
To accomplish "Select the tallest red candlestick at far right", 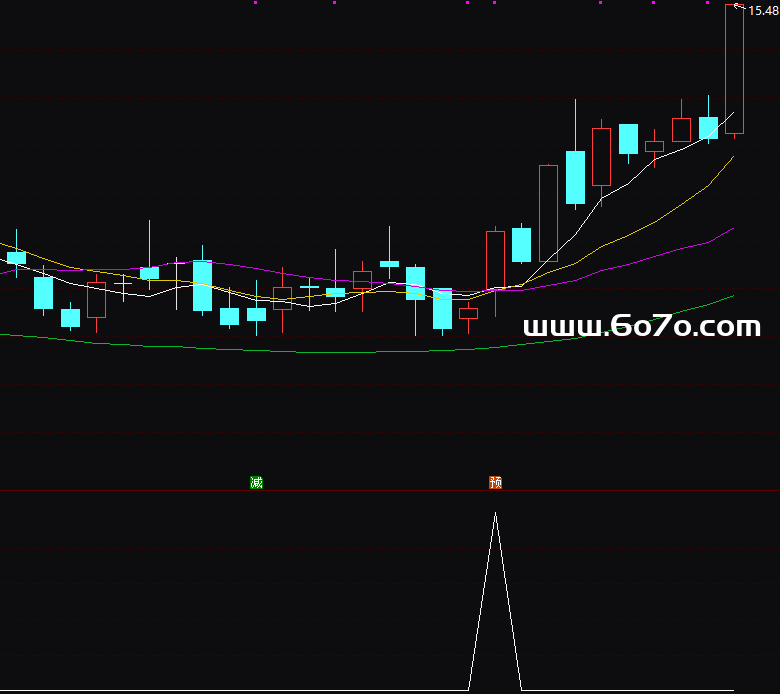I will pyautogui.click(x=734, y=70).
